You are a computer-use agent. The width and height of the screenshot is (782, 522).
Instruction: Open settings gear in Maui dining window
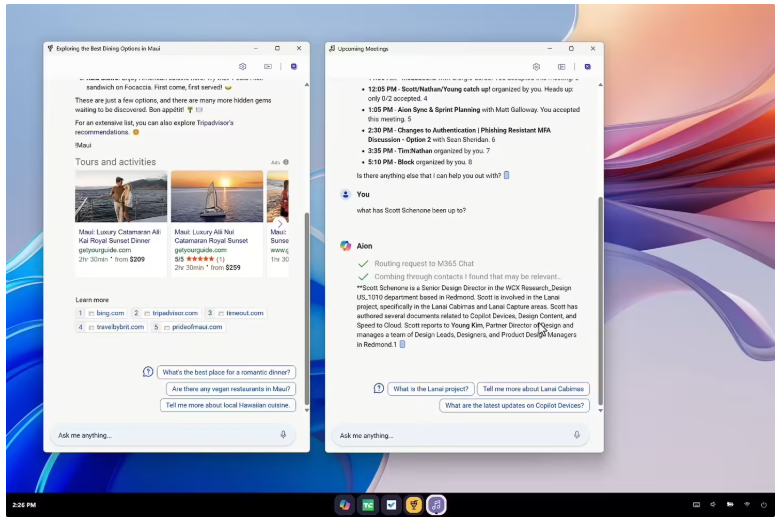pos(242,66)
